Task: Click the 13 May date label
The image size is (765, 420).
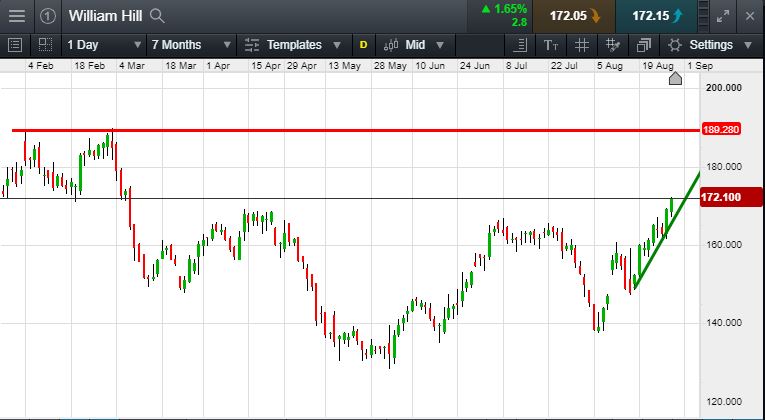Action: [x=344, y=66]
